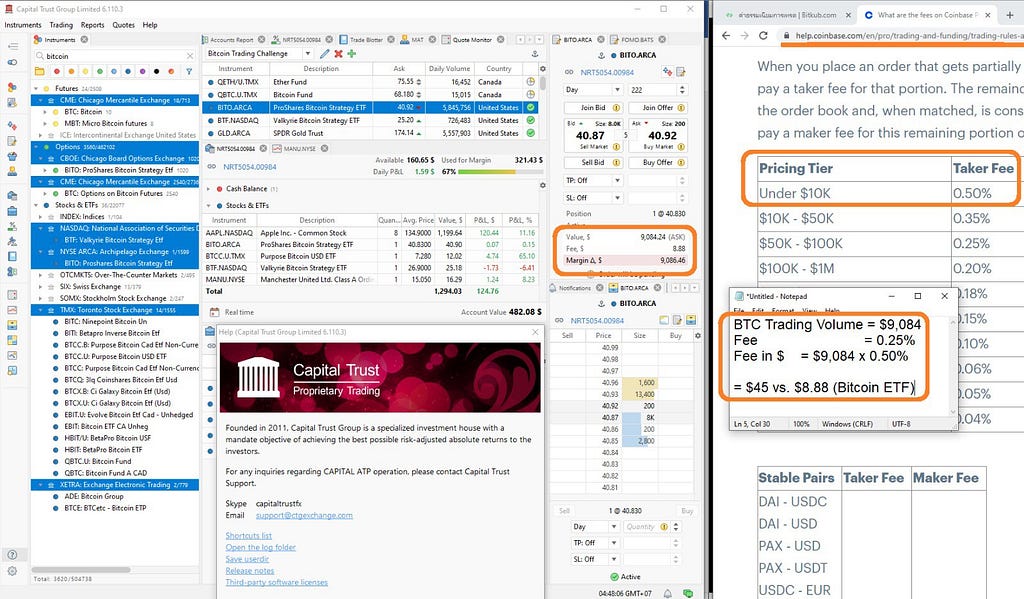The height and width of the screenshot is (599, 1024).
Task: Select the HBIT: BetaPro Bitcoin ETF tree row
Action: click(x=114, y=450)
